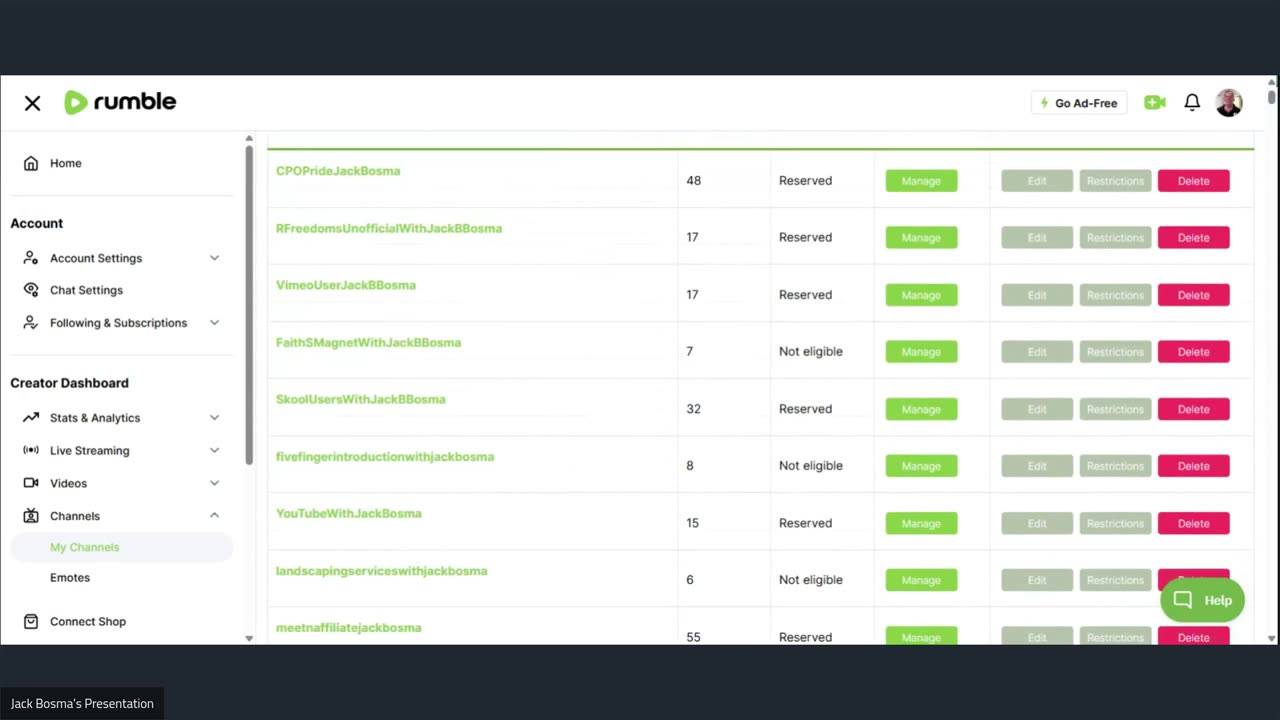Open the landscapingserviceswithjackbosma channel link

[382, 571]
